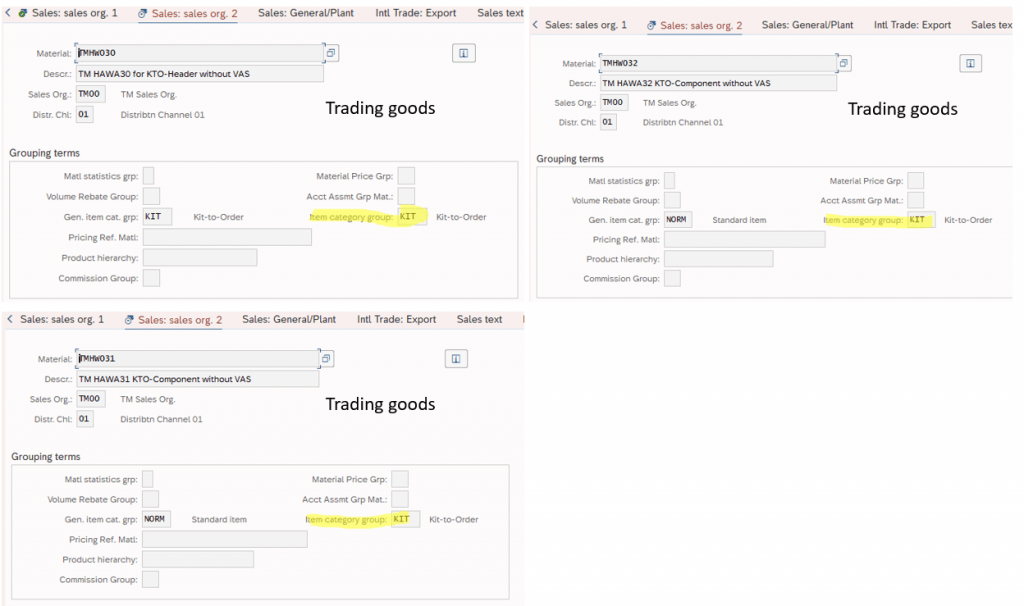Click back chevron in TMHW031 tab strip
The width and height of the screenshot is (1024, 606).
[x=10, y=319]
